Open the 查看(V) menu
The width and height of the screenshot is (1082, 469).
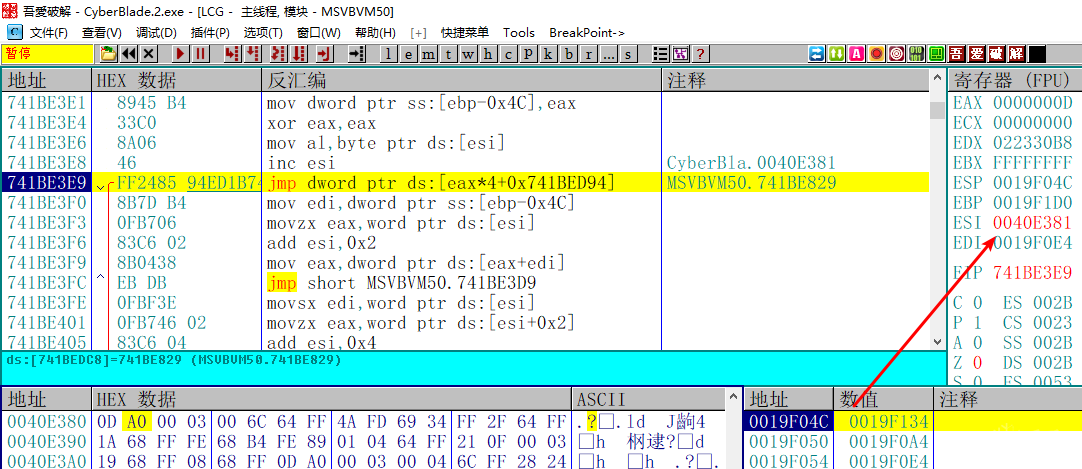pos(101,32)
